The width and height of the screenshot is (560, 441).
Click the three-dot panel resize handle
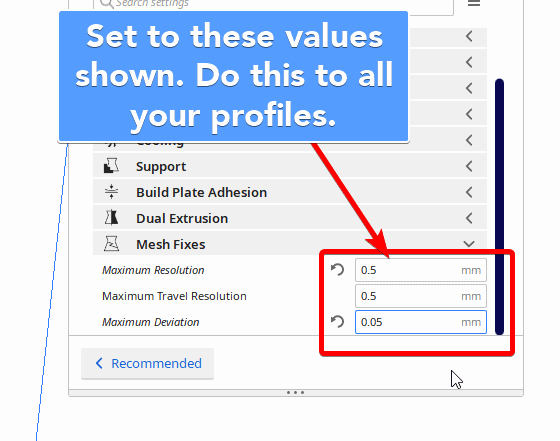[x=295, y=392]
